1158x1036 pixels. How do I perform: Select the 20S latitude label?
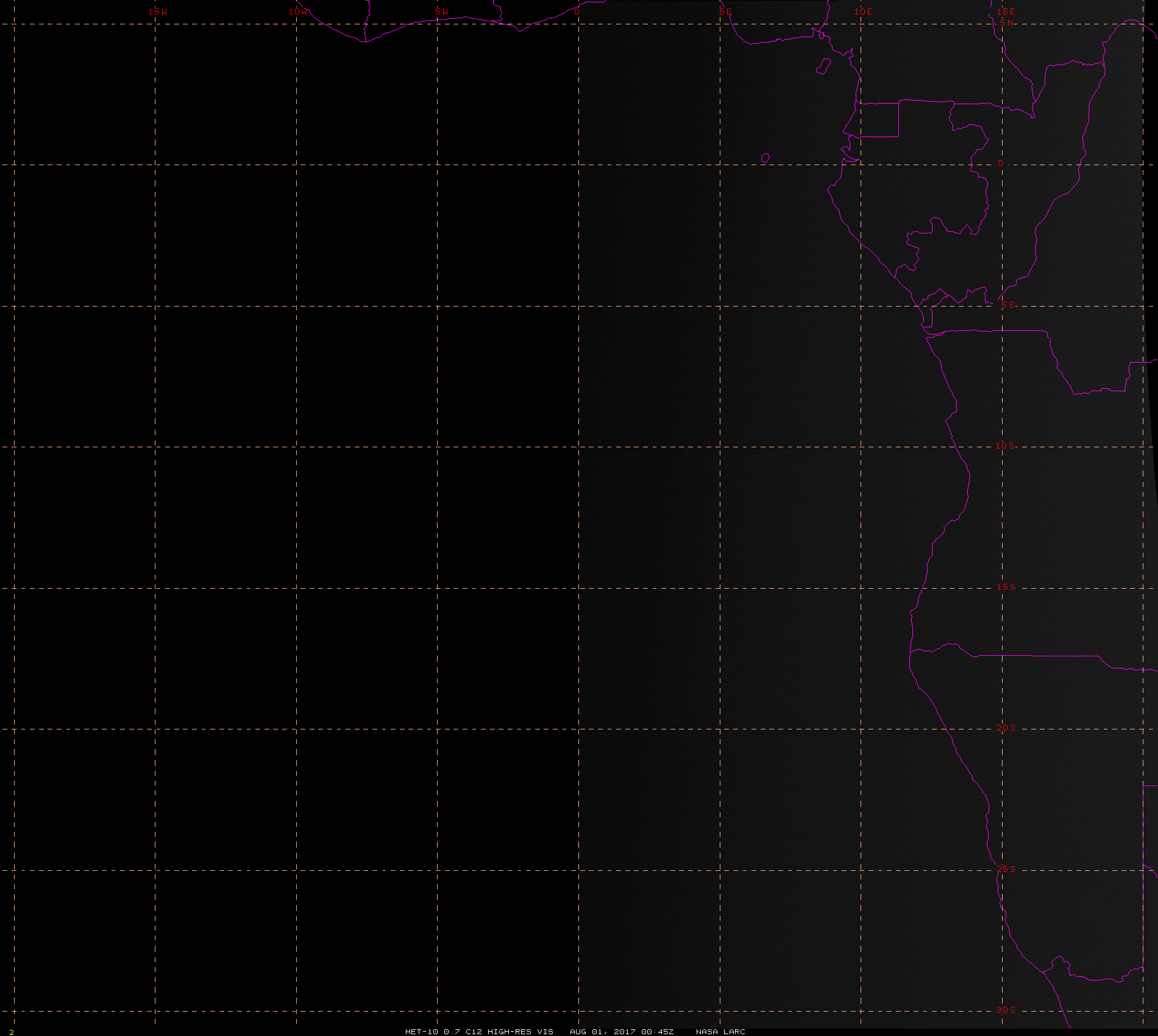(x=1006, y=728)
